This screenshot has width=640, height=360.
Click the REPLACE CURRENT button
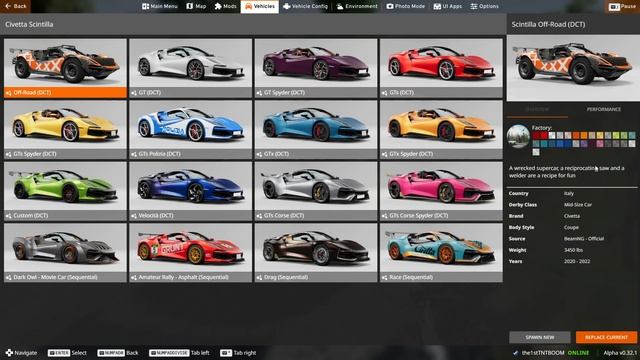point(606,337)
